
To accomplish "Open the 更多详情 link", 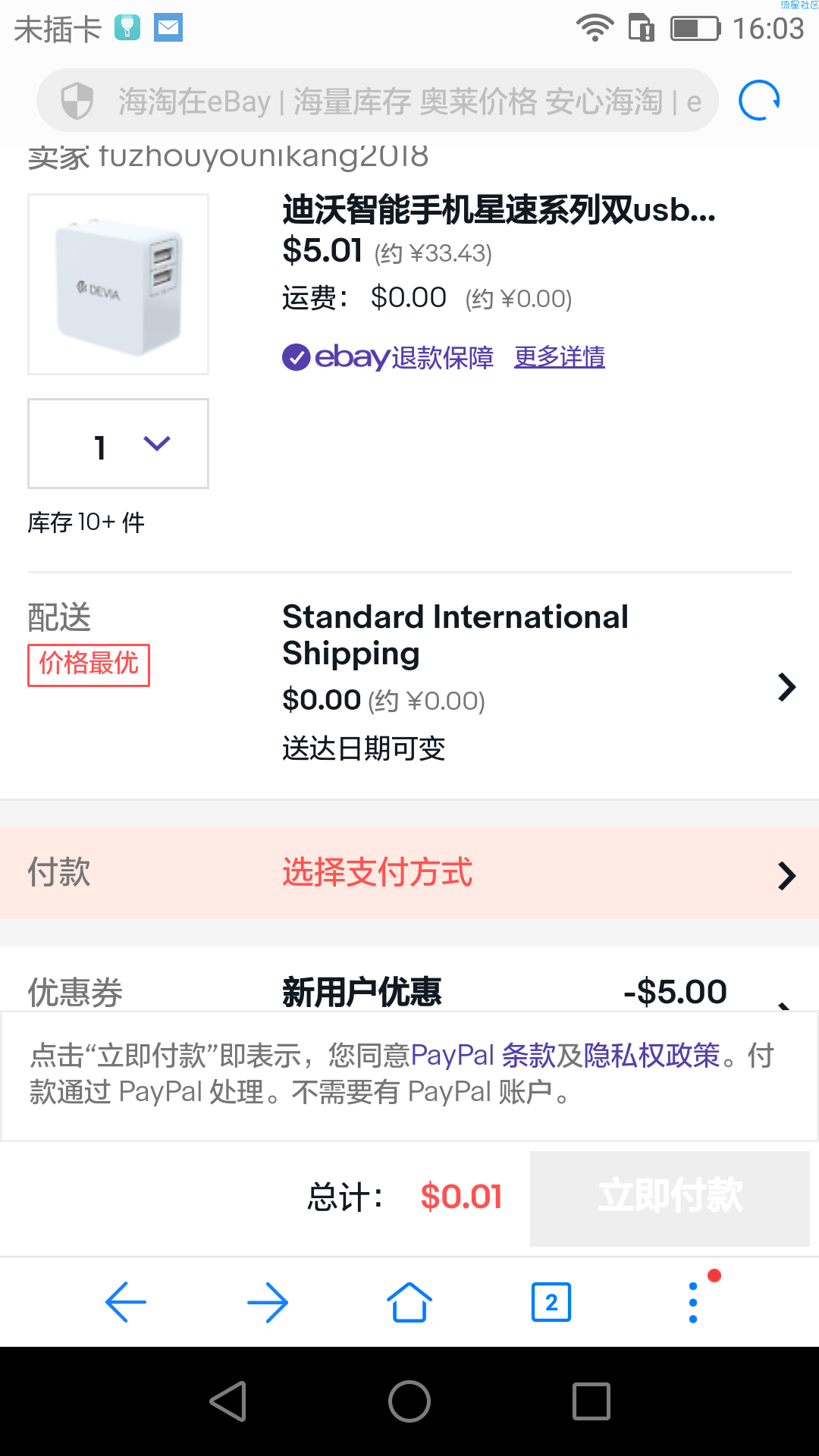I will tap(560, 356).
